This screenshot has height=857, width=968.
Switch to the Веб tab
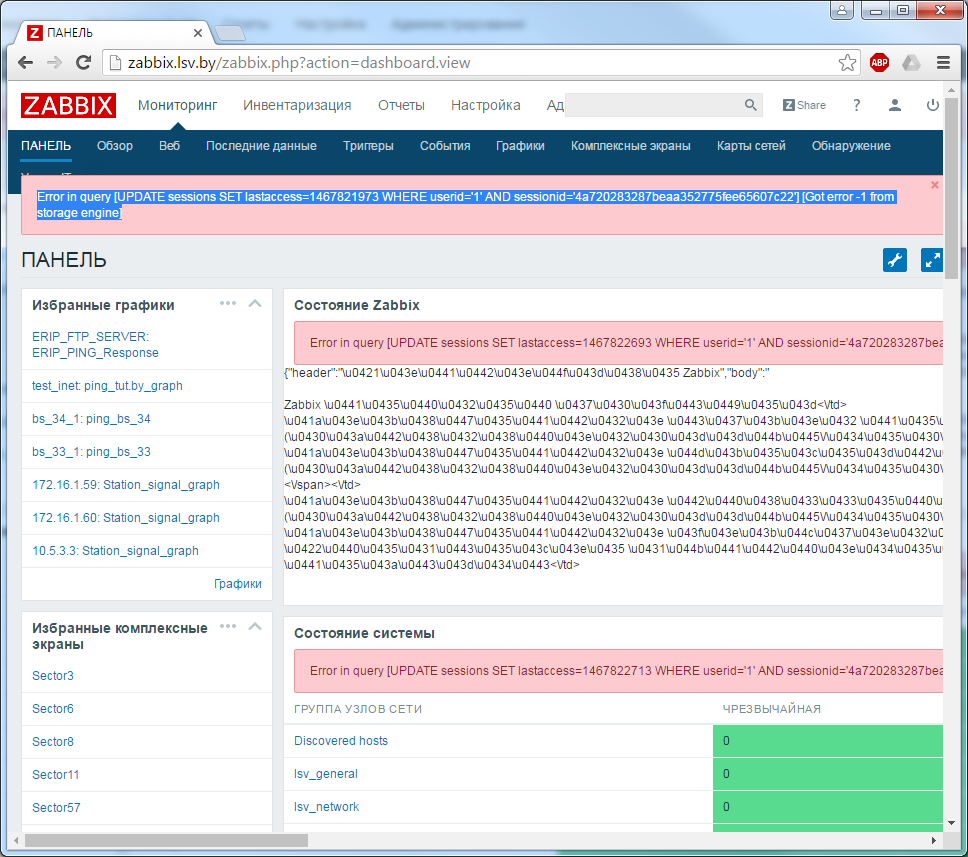tap(169, 146)
